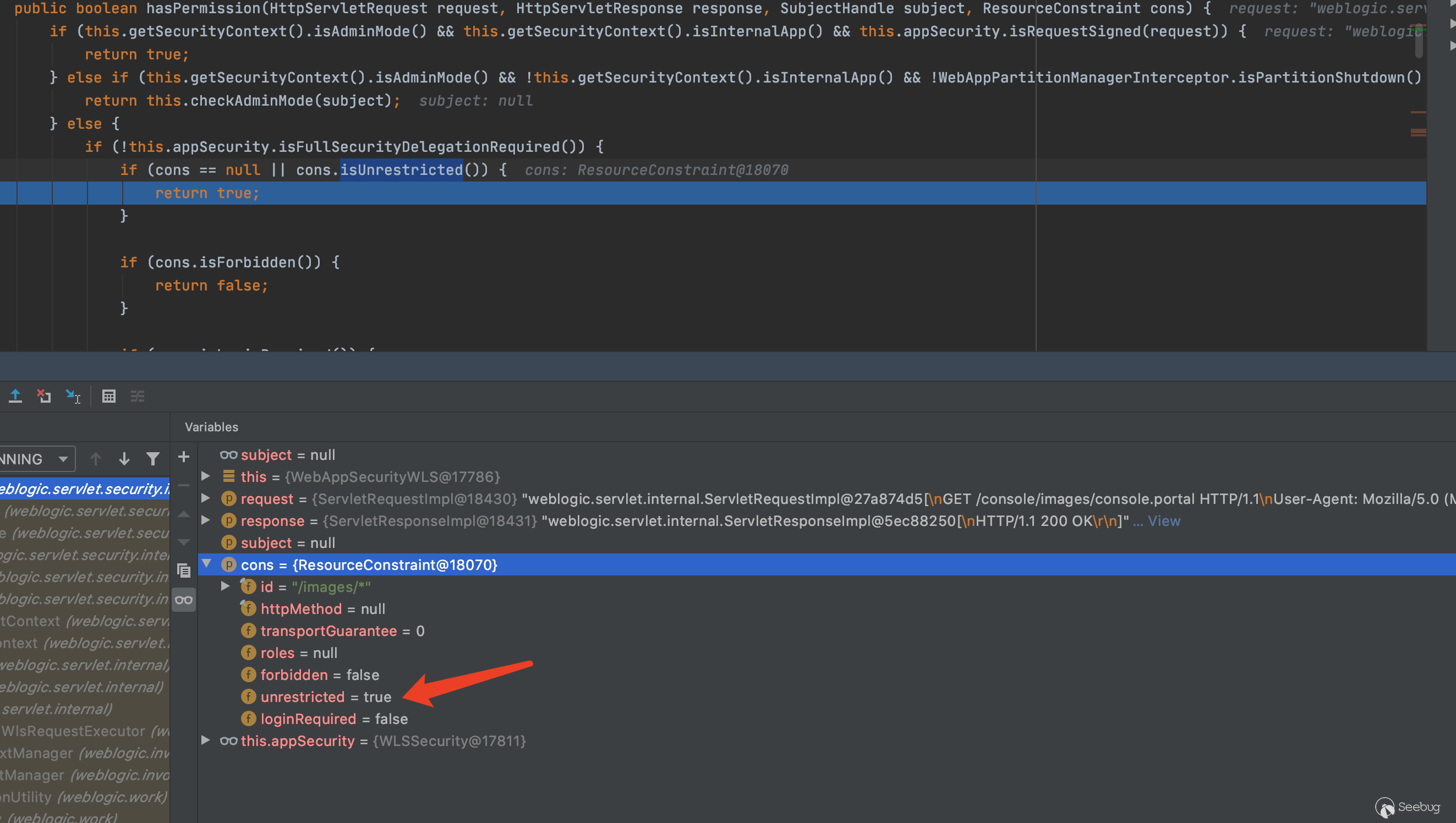Select the Variables tab header

click(x=211, y=427)
